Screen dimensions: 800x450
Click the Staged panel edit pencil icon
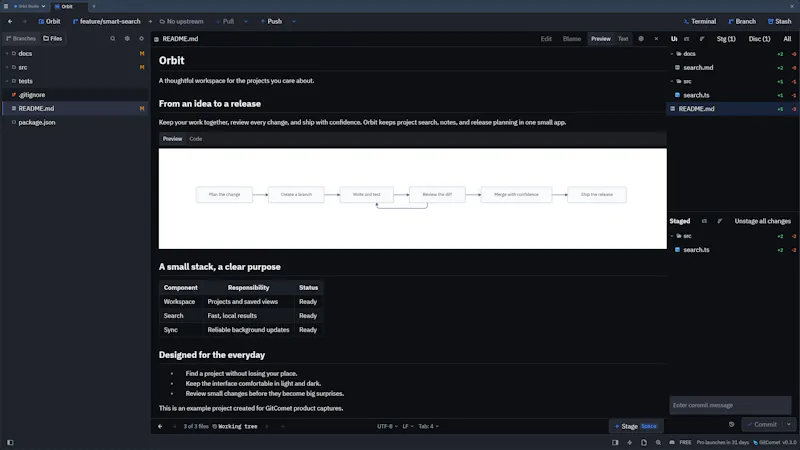click(719, 221)
